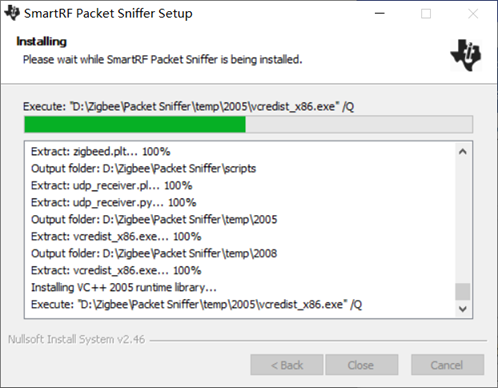Click the Close button

click(362, 365)
